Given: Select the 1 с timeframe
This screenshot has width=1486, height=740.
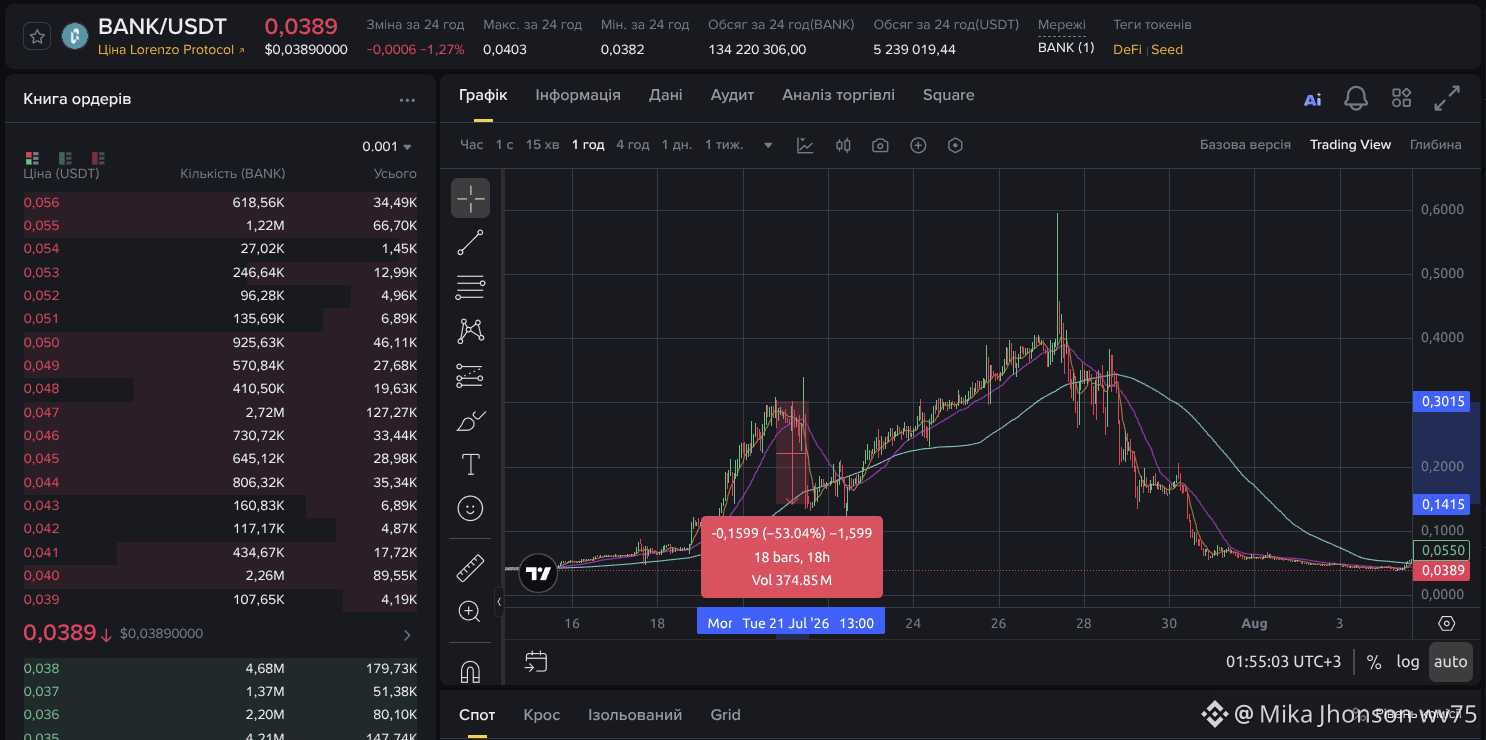Looking at the screenshot, I should (504, 145).
